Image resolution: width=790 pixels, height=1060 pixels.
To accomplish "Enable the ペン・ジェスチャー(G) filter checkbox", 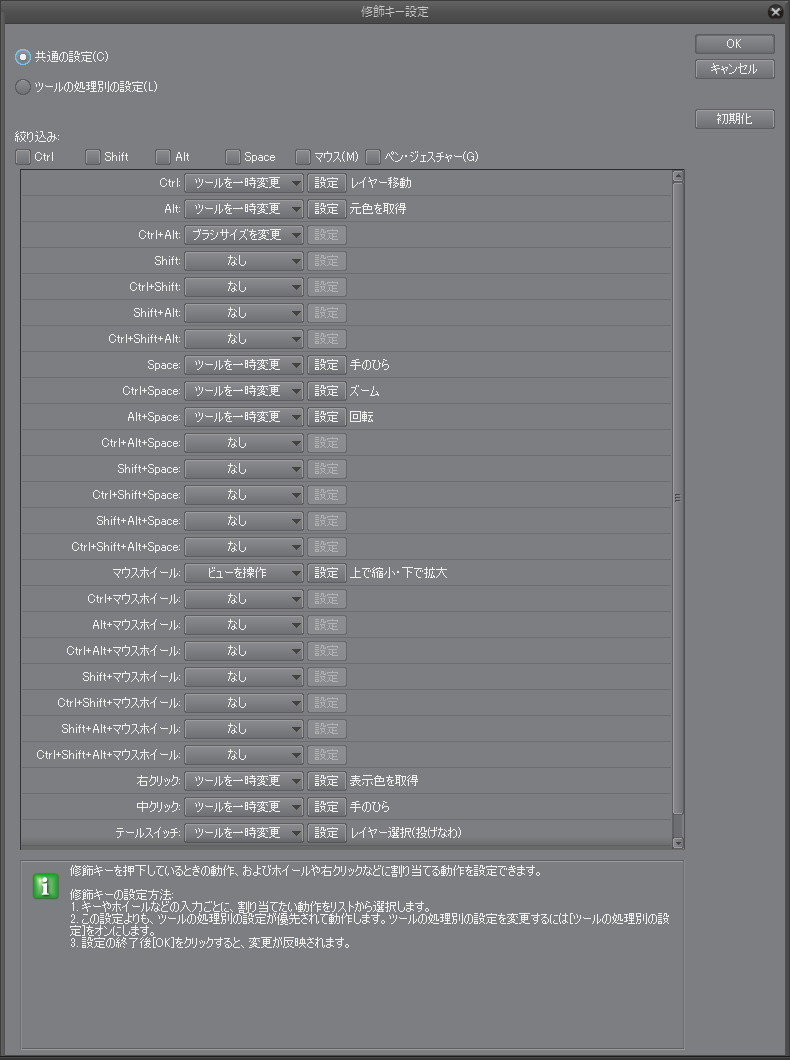I will [x=372, y=157].
